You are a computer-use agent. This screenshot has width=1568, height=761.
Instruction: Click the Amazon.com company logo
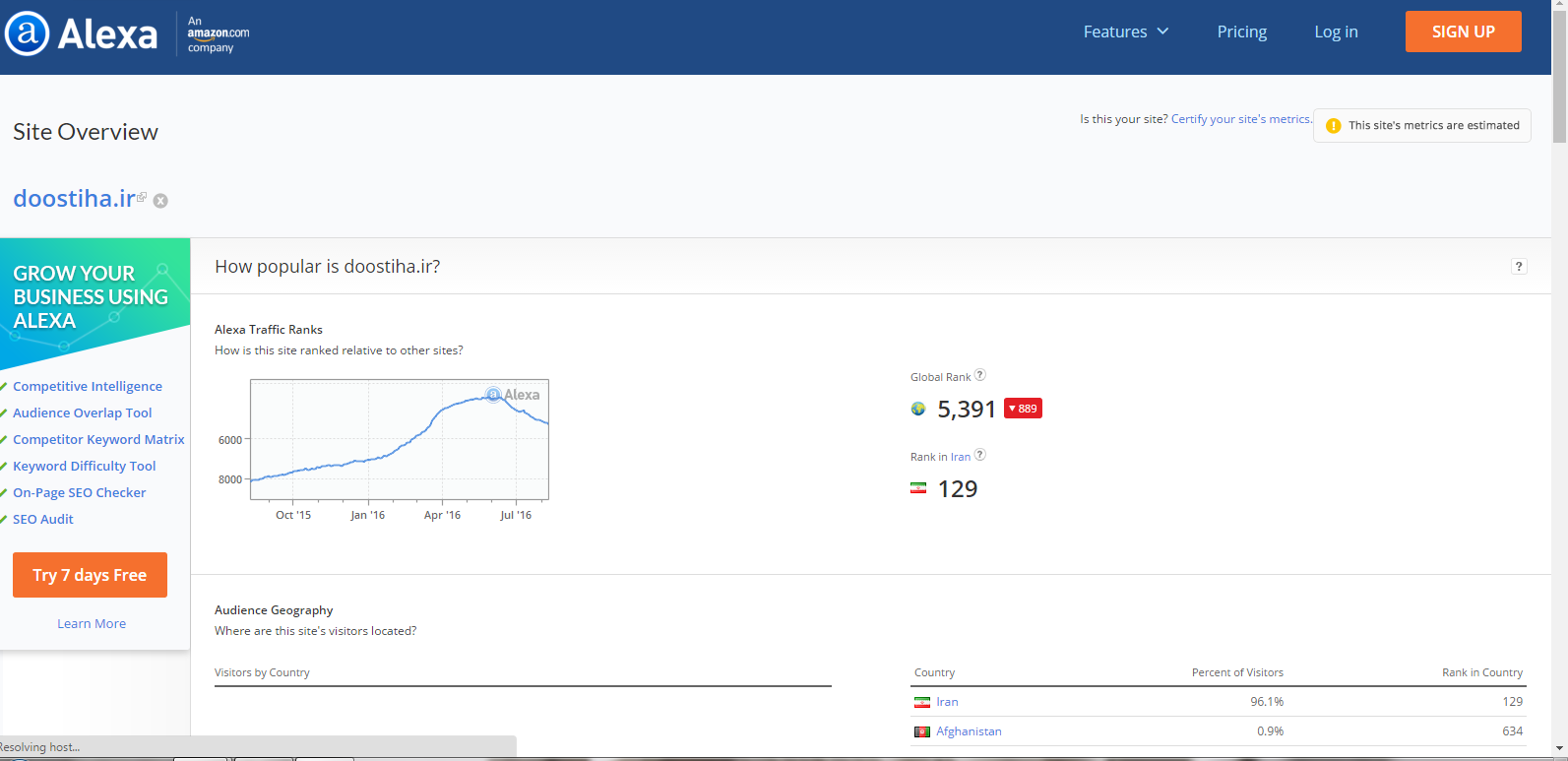[x=218, y=34]
